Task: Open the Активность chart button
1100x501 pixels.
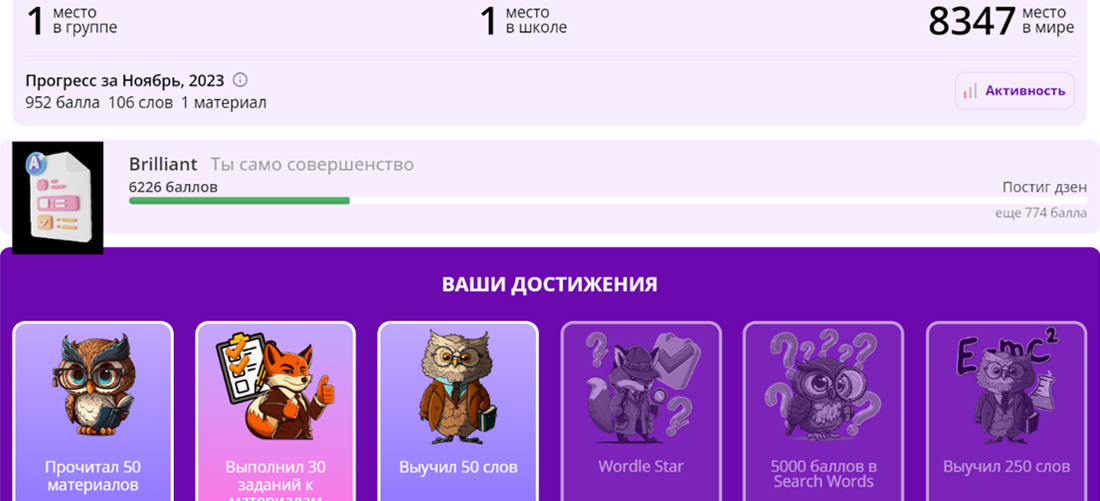Action: tap(1014, 91)
